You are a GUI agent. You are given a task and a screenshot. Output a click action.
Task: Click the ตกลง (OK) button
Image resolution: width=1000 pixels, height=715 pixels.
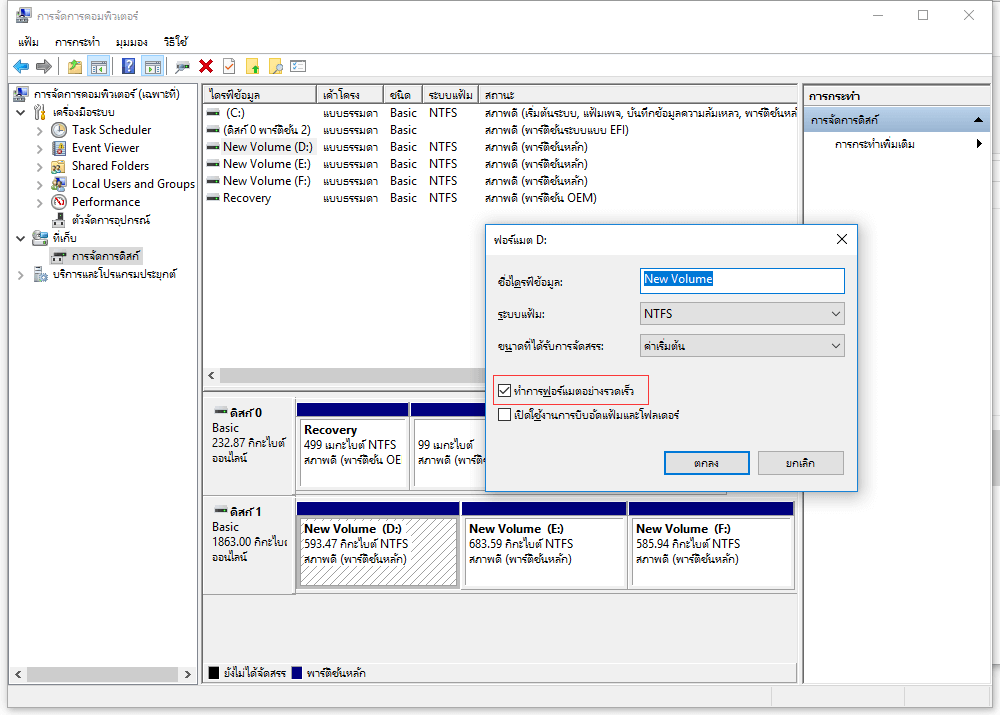pyautogui.click(x=706, y=463)
